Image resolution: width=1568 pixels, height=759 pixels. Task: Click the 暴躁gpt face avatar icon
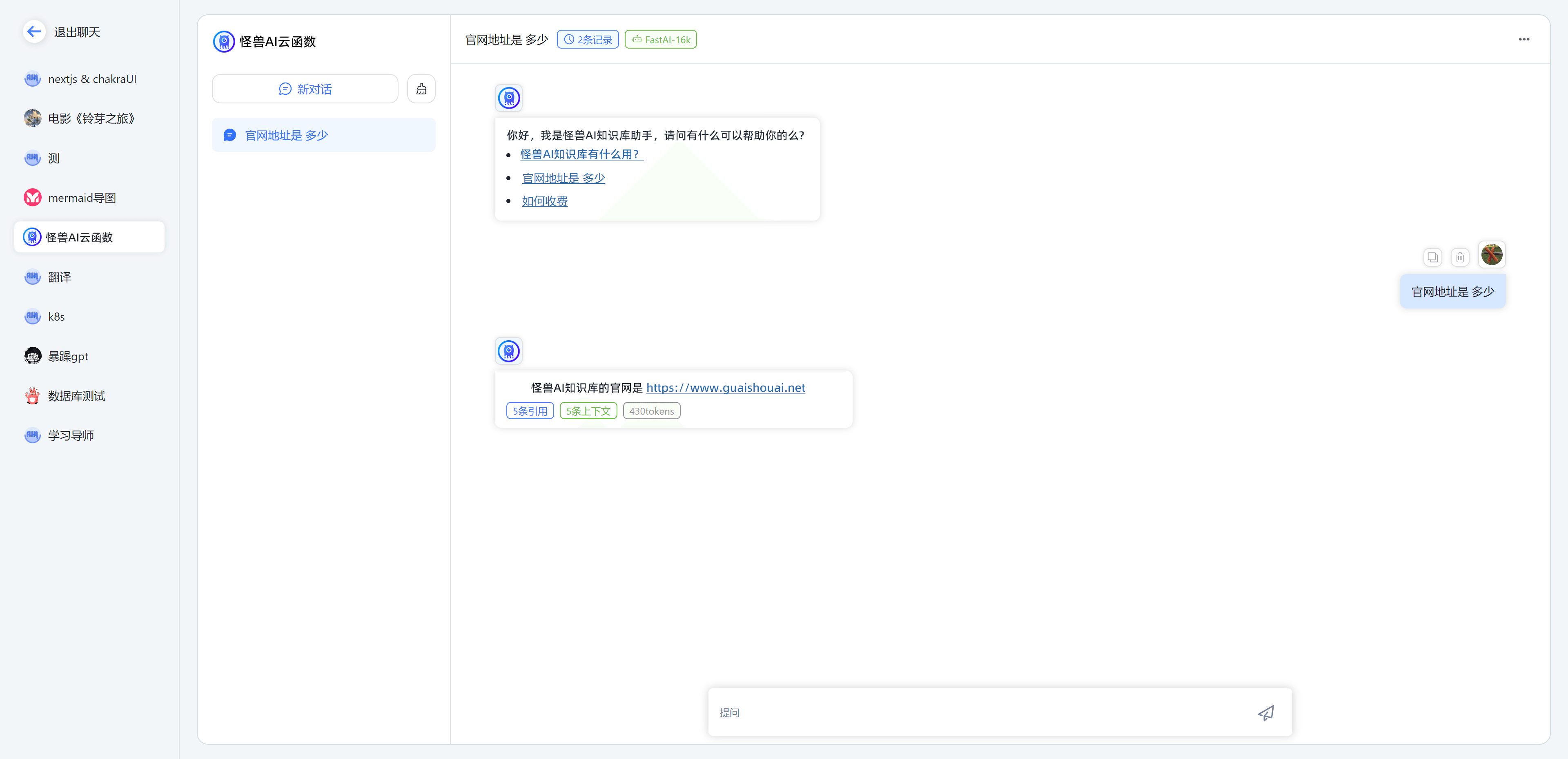coord(32,356)
